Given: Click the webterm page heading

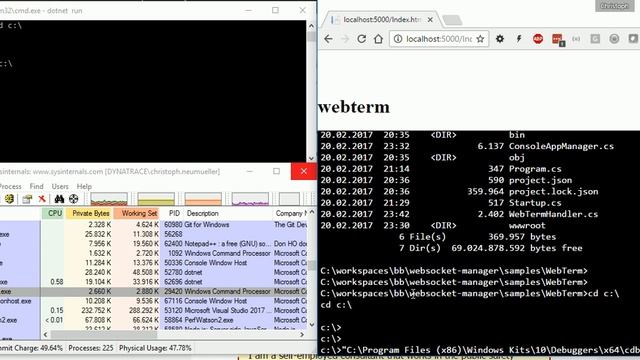Looking at the screenshot, I should 354,107.
